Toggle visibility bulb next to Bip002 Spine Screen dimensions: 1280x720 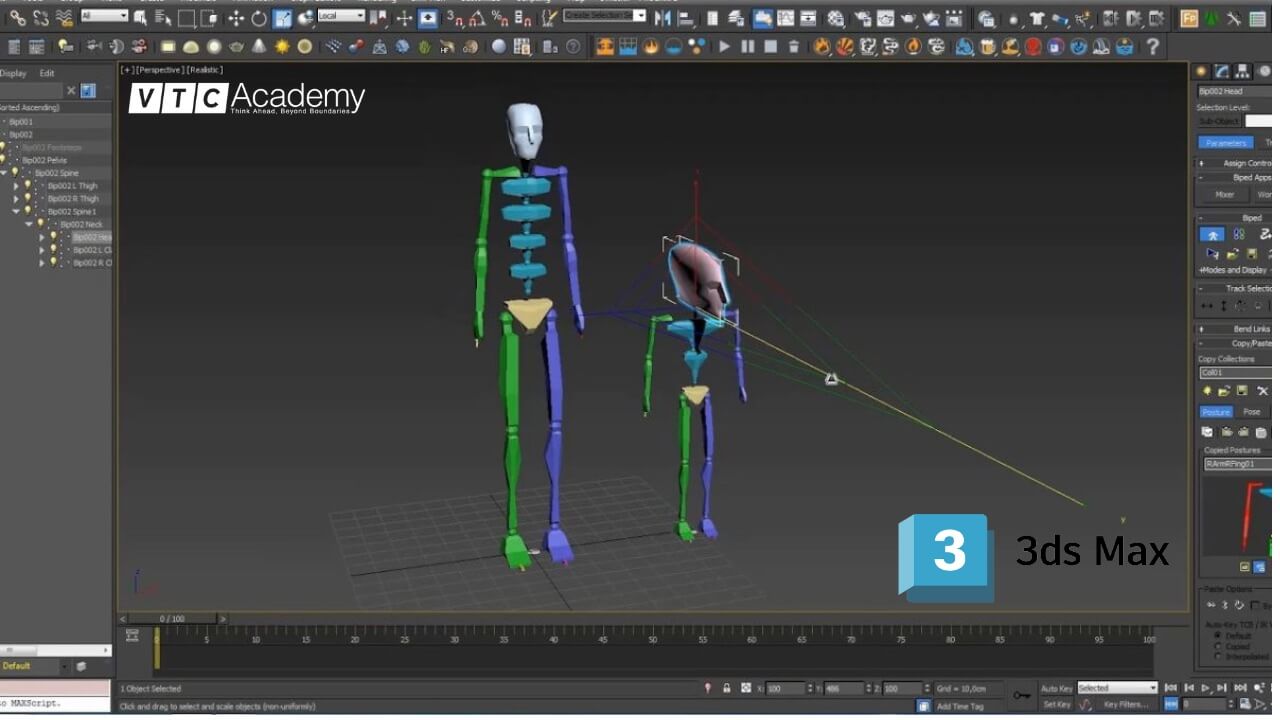(x=15, y=171)
